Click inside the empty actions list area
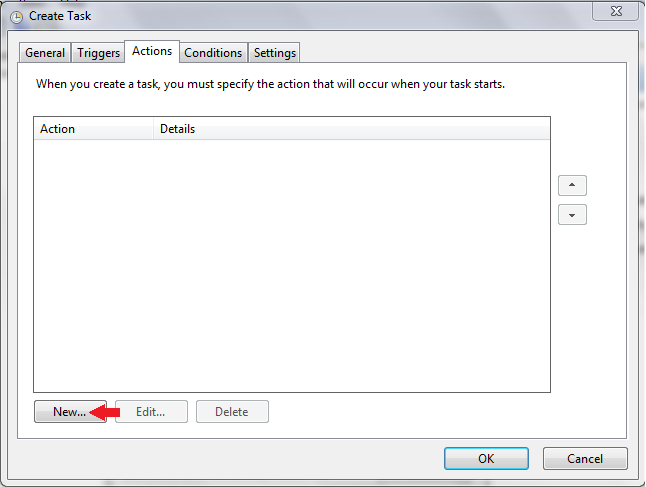This screenshot has width=646, height=487. click(292, 266)
